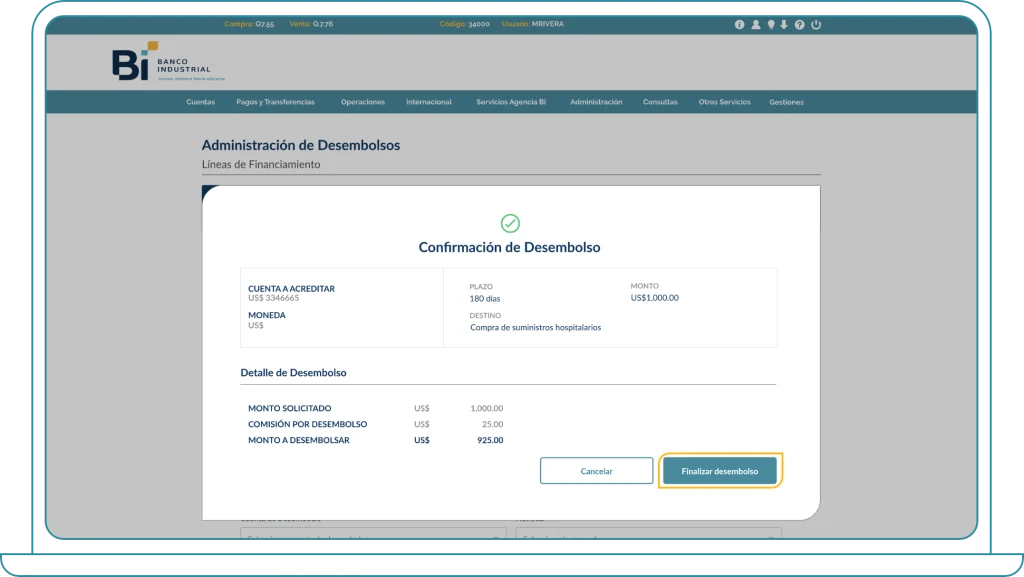Open the Servicios Agencia Bi menu
The image size is (1024, 577).
click(511, 102)
